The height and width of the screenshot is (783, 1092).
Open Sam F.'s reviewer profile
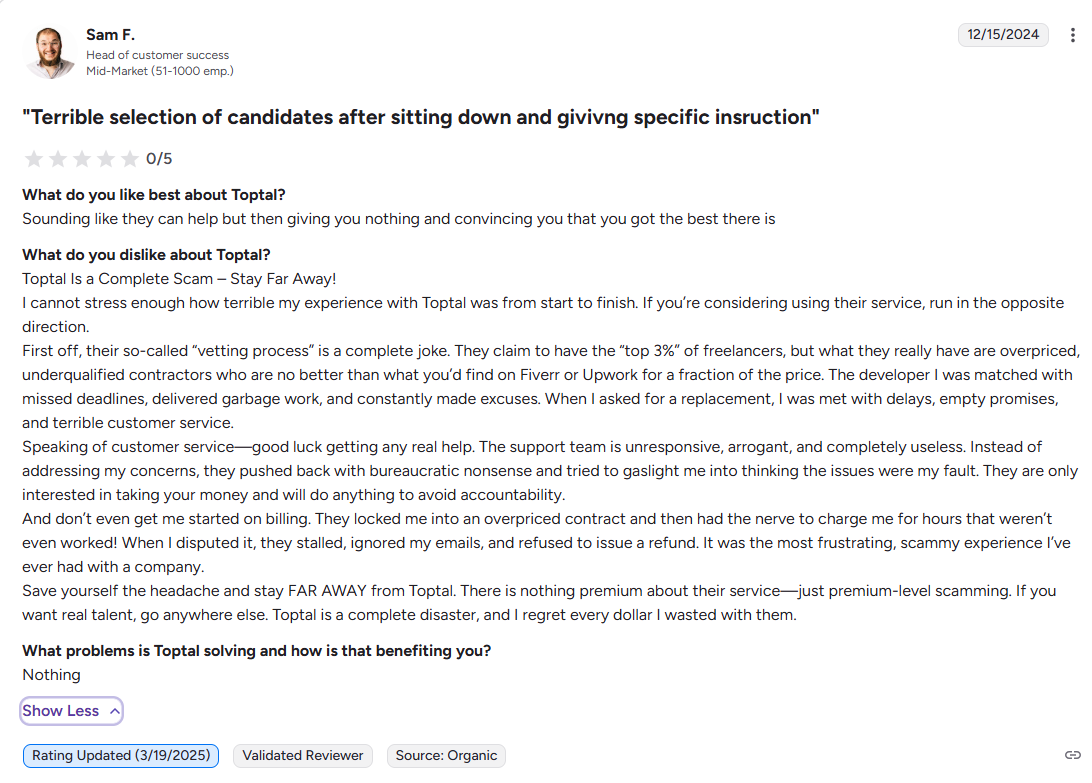pos(110,34)
